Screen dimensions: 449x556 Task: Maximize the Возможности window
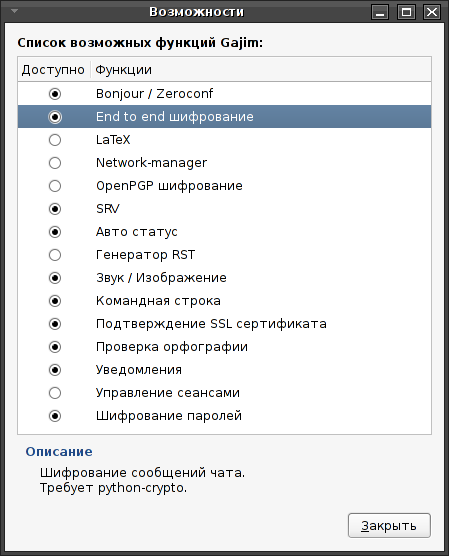coord(406,12)
